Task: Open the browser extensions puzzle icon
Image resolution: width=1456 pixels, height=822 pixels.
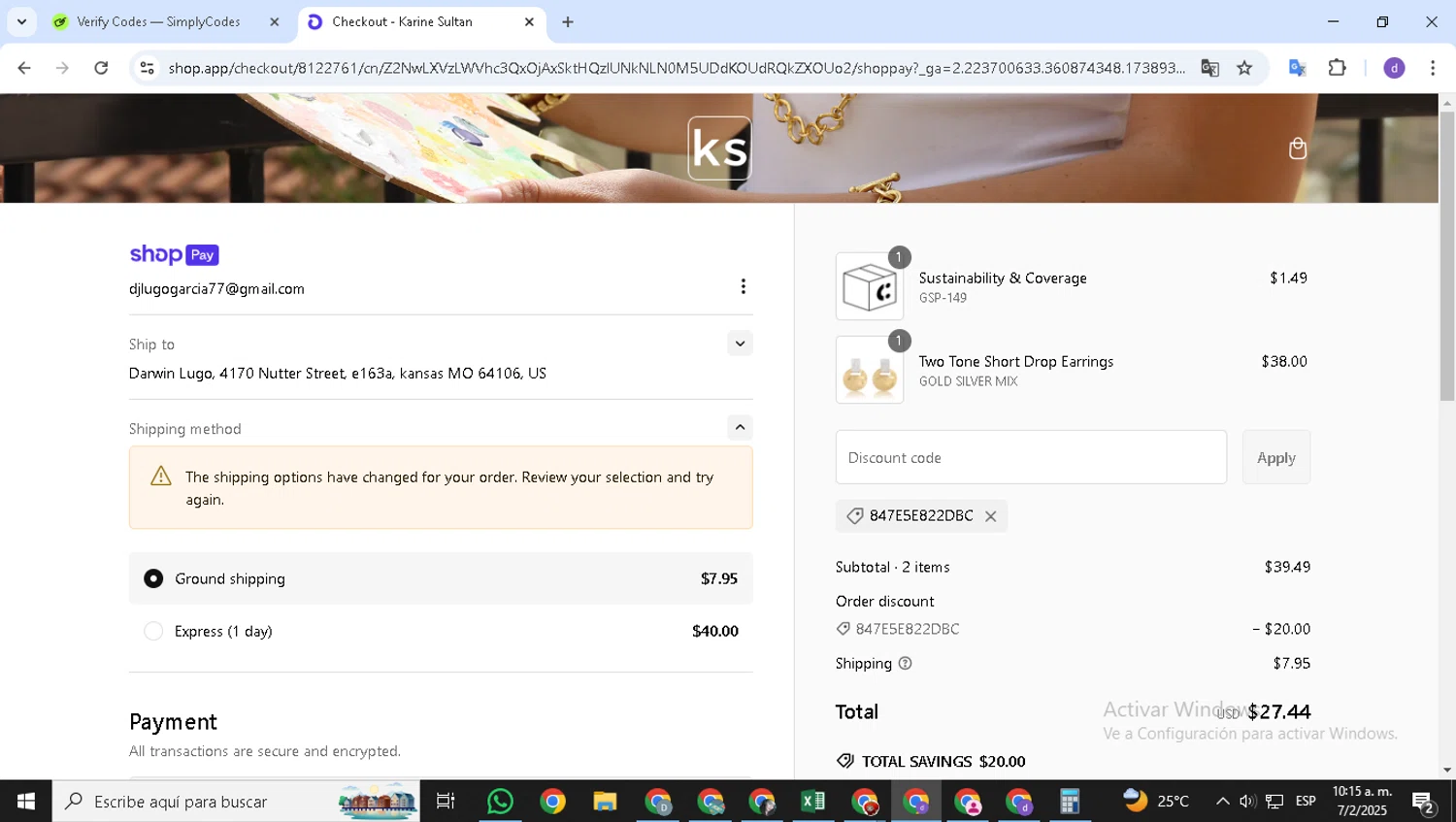Action: (1338, 68)
